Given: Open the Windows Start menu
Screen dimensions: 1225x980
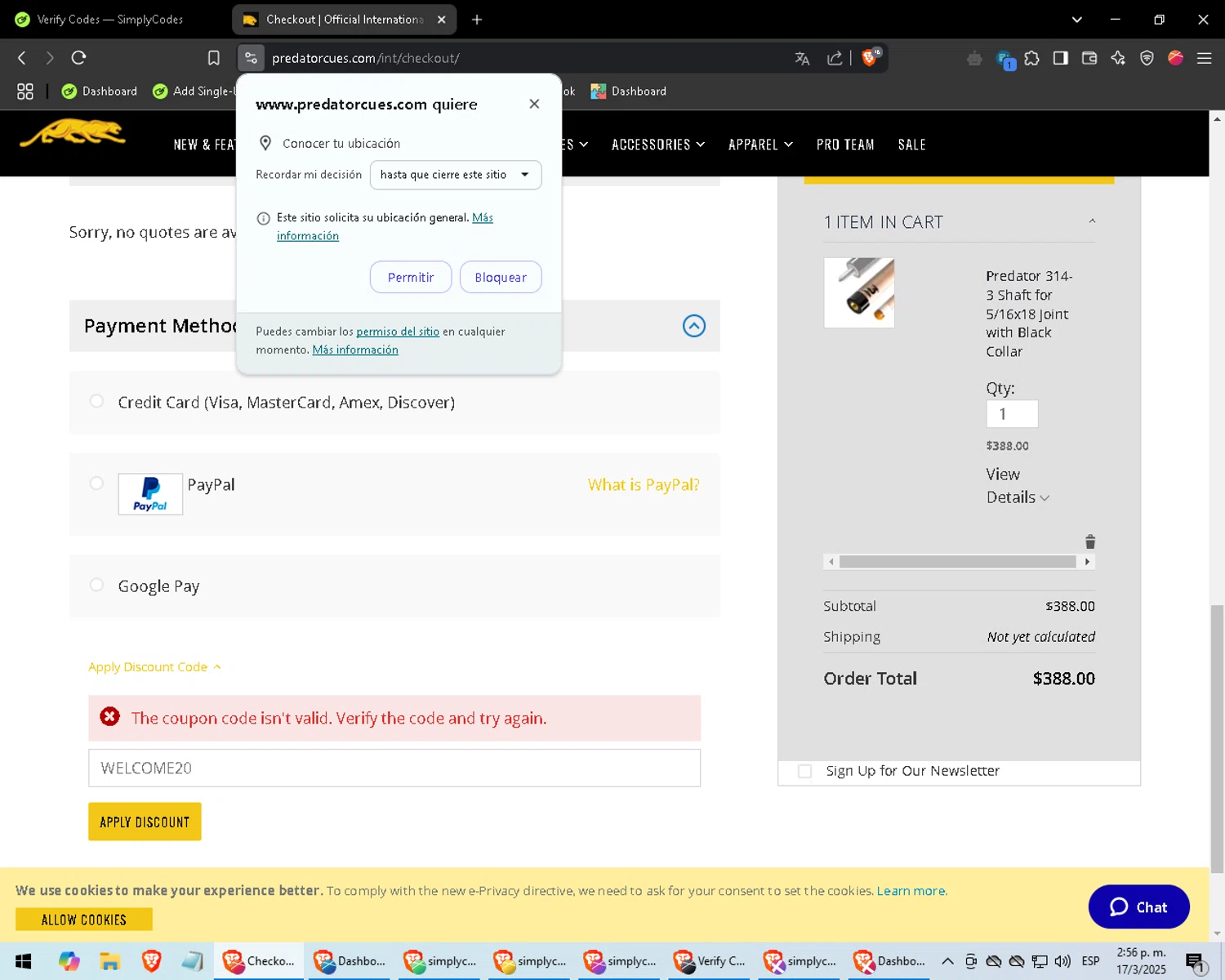Looking at the screenshot, I should [x=24, y=961].
